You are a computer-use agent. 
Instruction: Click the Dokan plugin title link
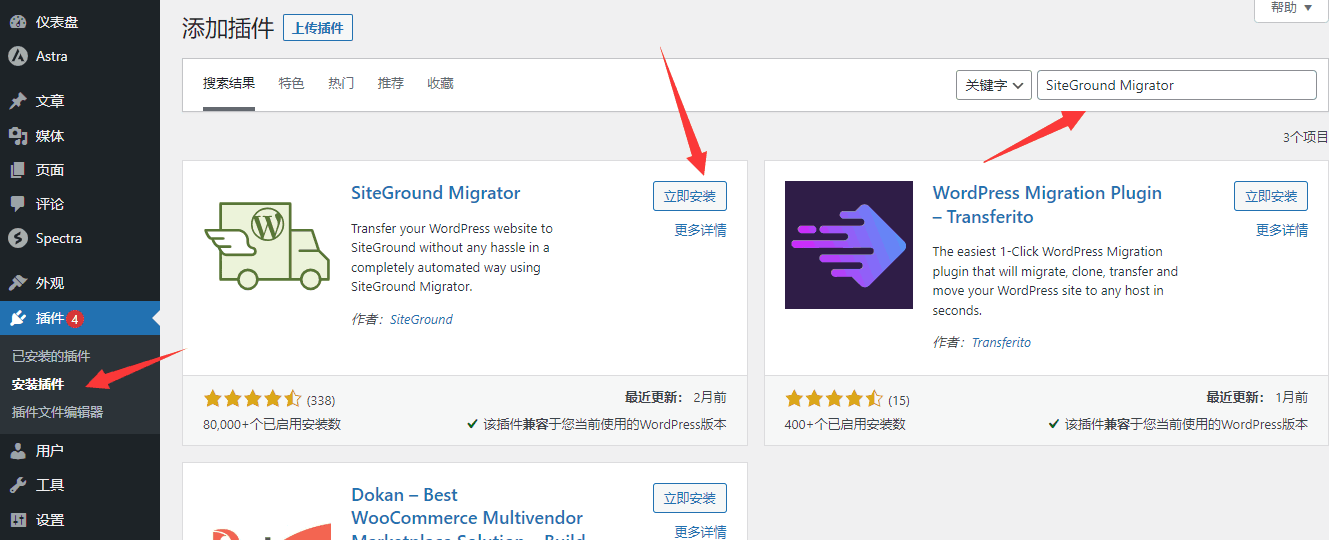467,515
